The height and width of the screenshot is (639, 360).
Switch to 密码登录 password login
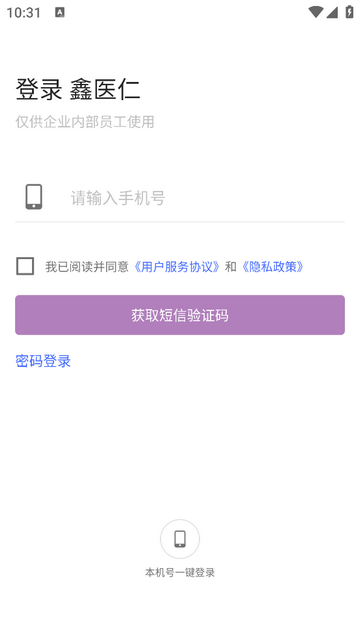click(43, 361)
